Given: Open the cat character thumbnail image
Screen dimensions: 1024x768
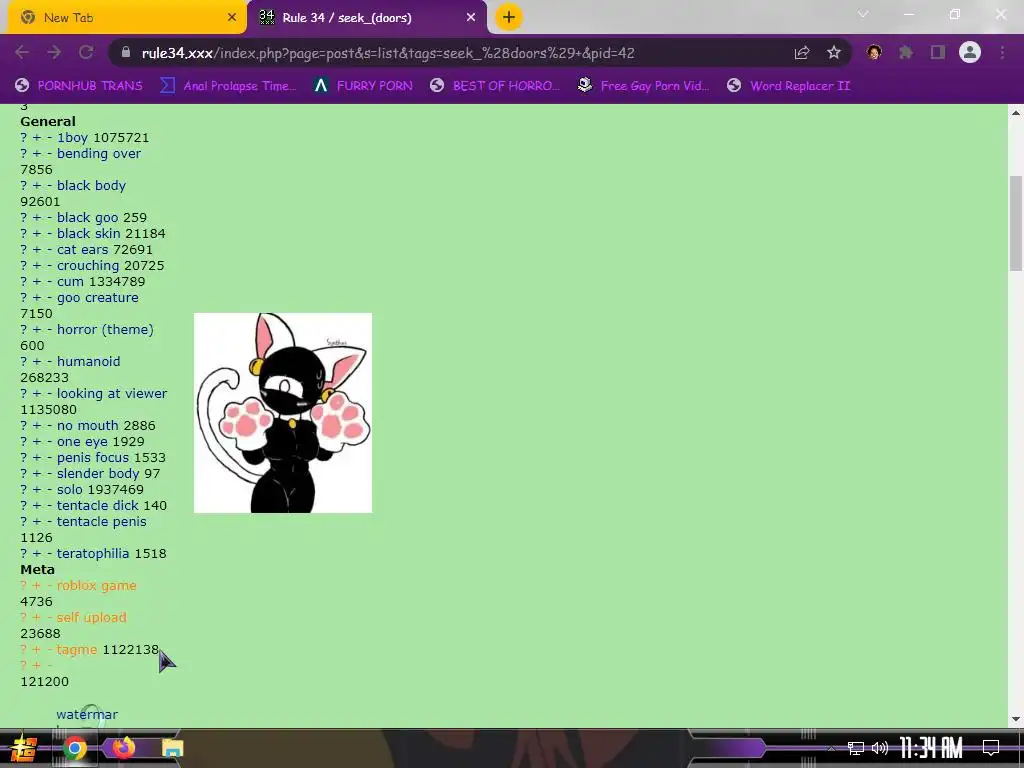Looking at the screenshot, I should (283, 413).
